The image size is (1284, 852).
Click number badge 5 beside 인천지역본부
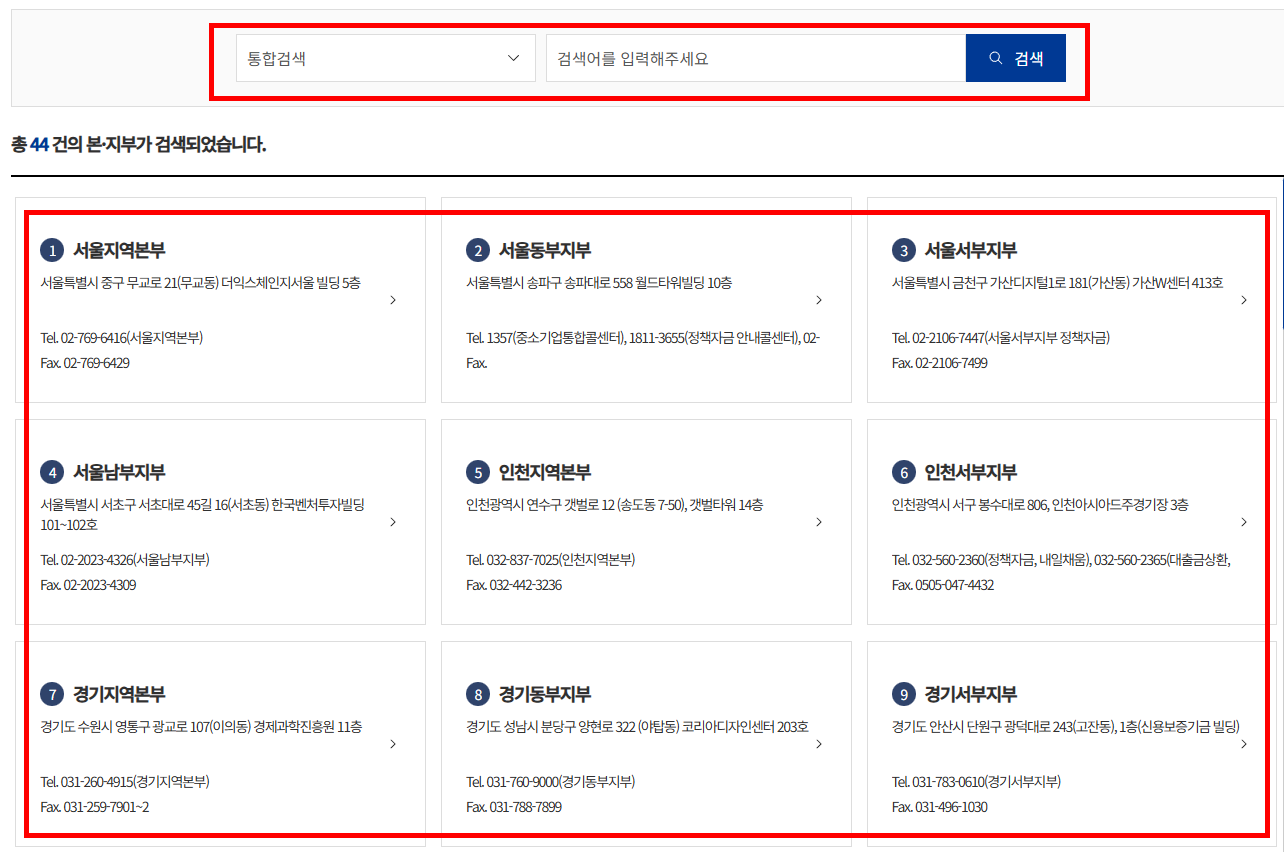click(478, 472)
